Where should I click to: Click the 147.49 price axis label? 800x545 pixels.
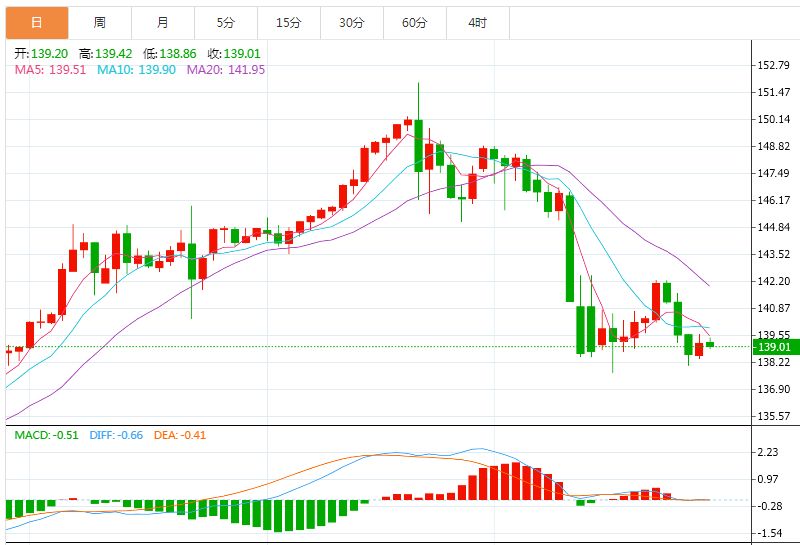pyautogui.click(x=773, y=174)
